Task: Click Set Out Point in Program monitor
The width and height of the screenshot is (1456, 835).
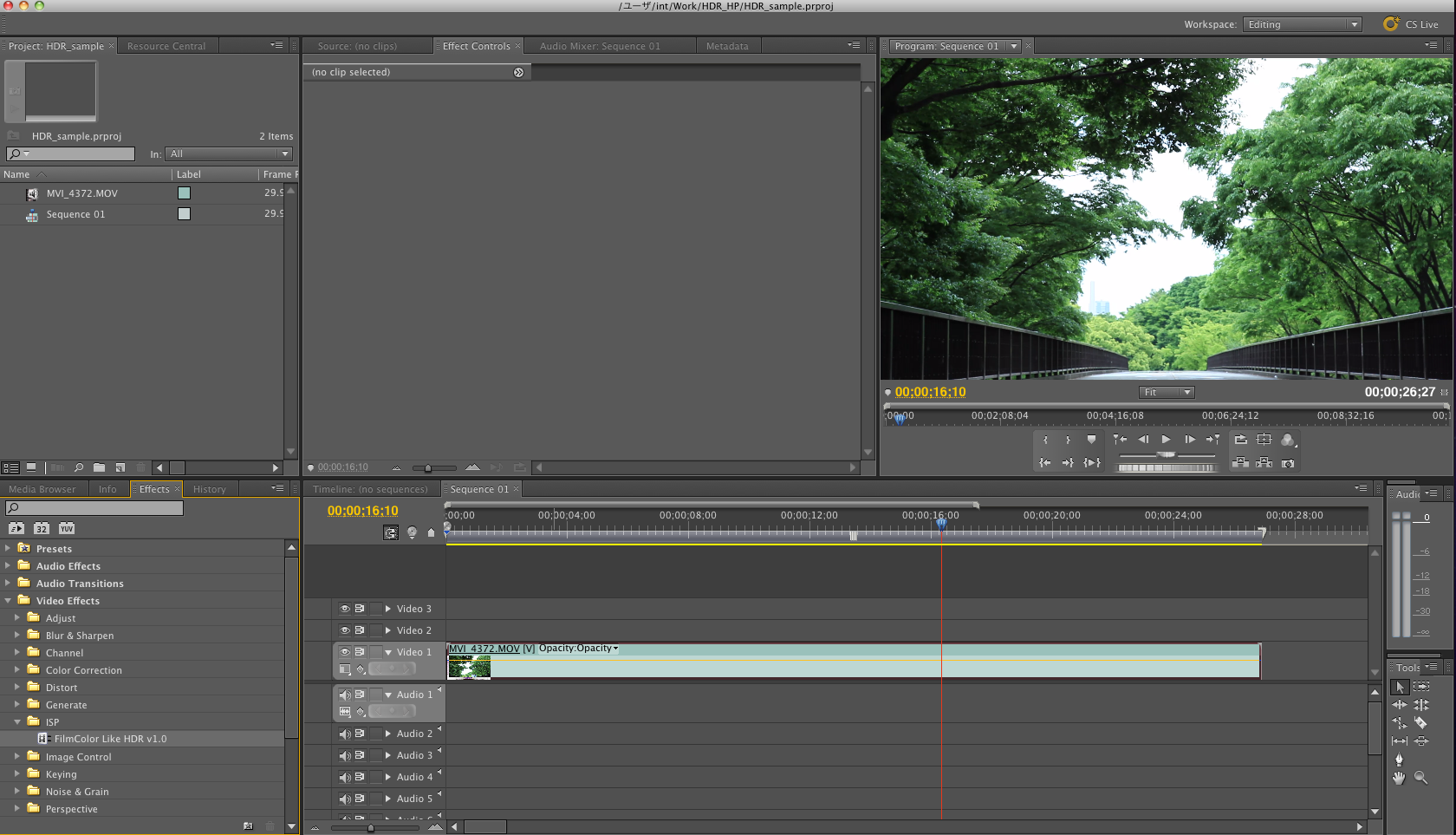Action: point(1068,440)
